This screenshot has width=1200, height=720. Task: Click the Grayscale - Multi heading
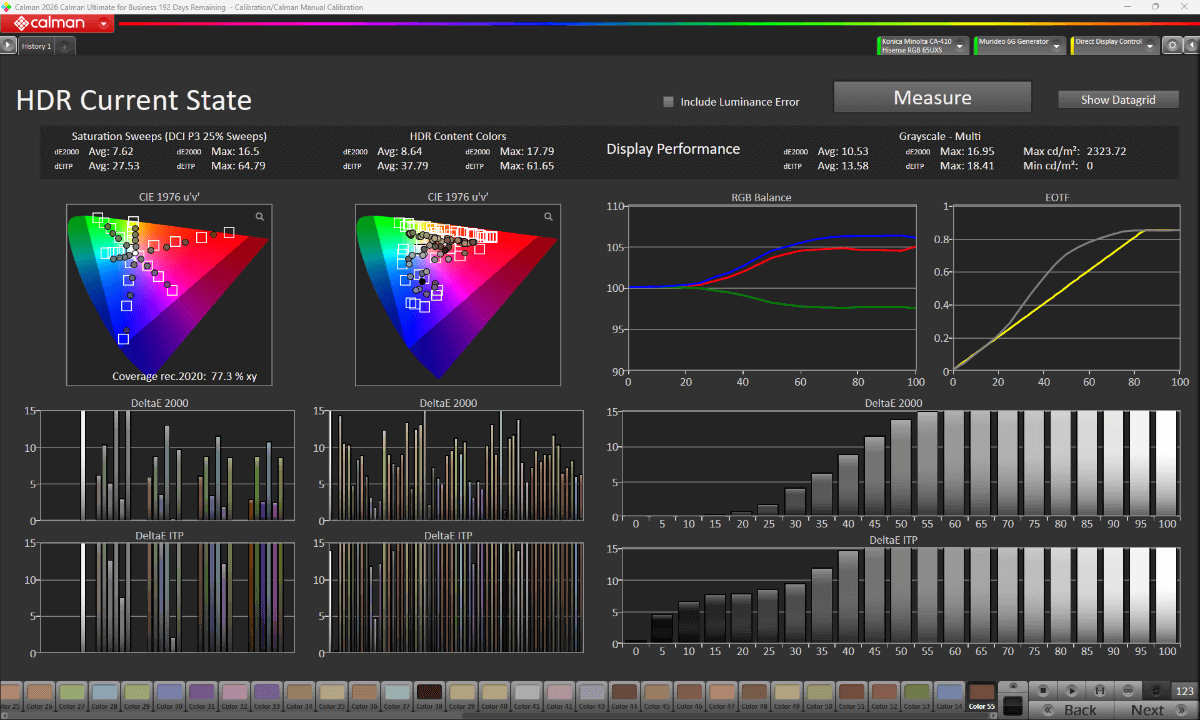coord(940,136)
